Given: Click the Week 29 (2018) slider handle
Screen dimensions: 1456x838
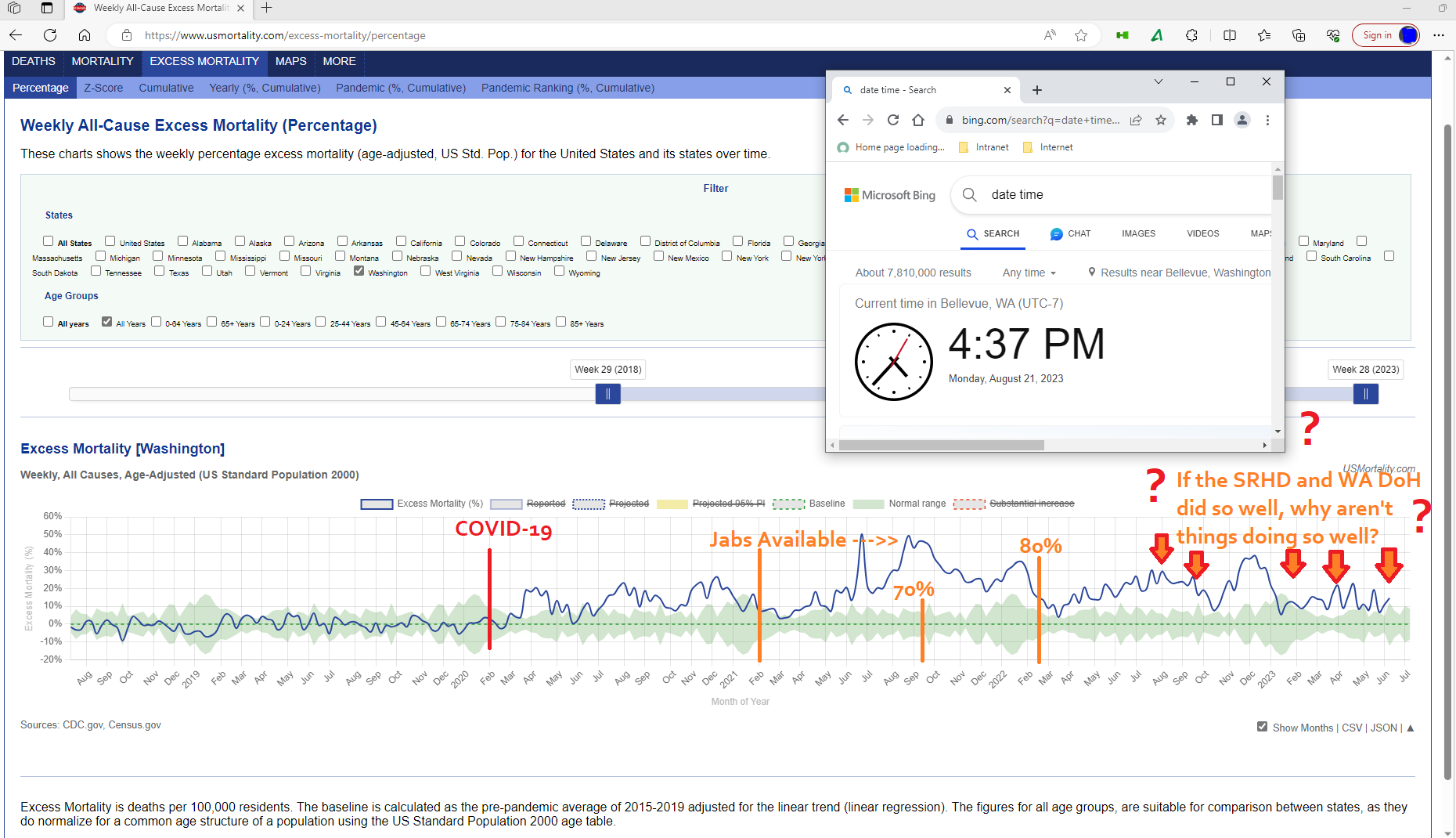Looking at the screenshot, I should coord(608,394).
